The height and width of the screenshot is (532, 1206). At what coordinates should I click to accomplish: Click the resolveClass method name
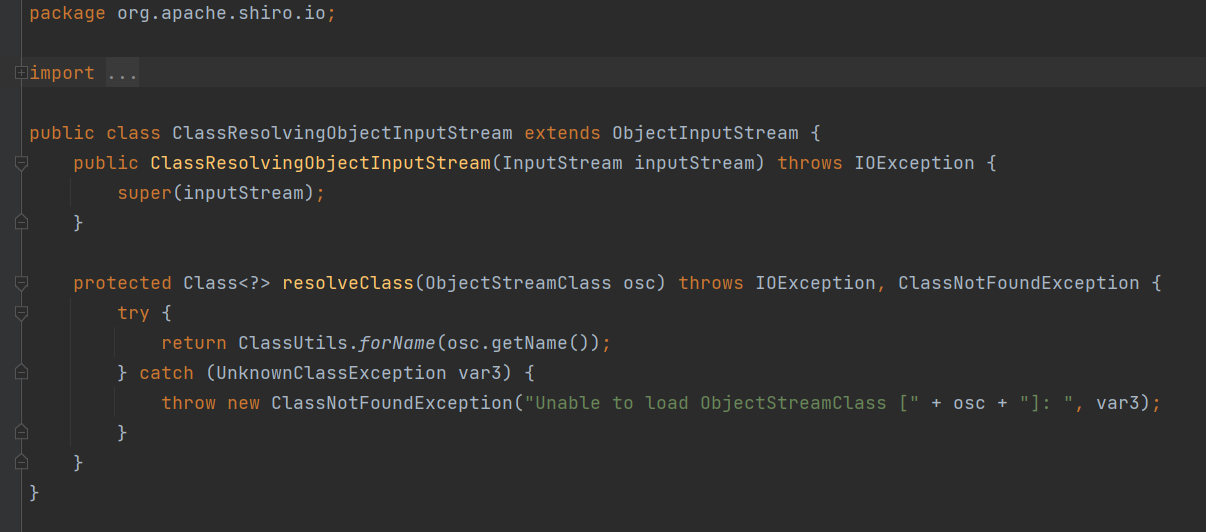tap(348, 283)
